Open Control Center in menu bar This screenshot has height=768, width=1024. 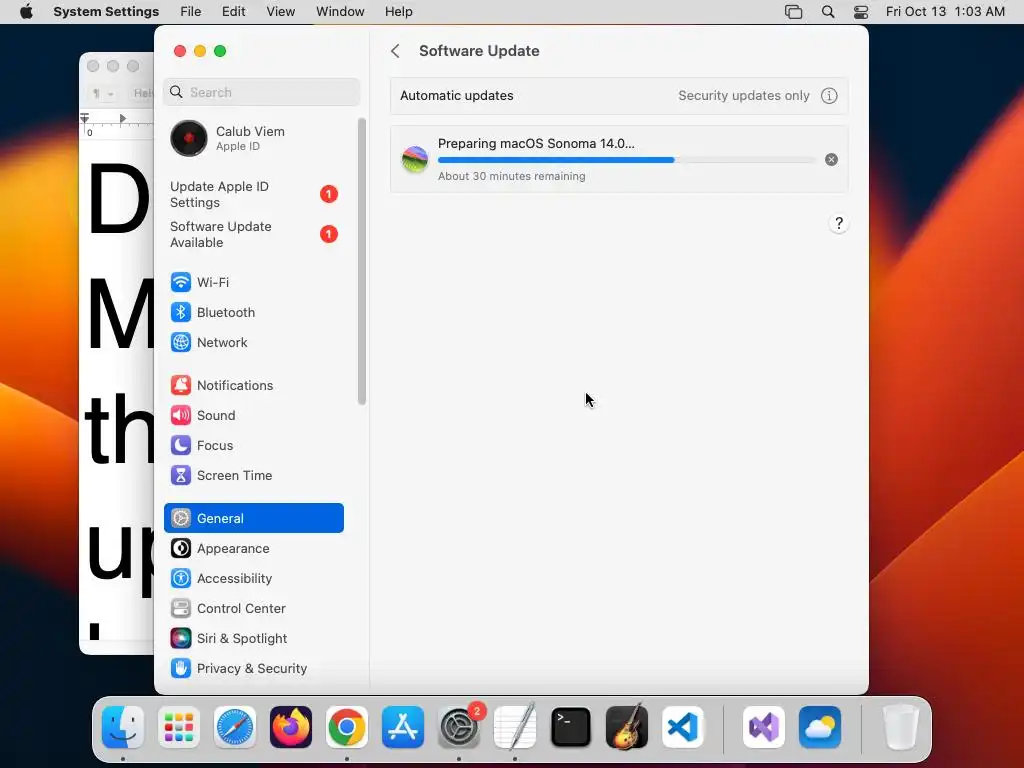point(861,12)
